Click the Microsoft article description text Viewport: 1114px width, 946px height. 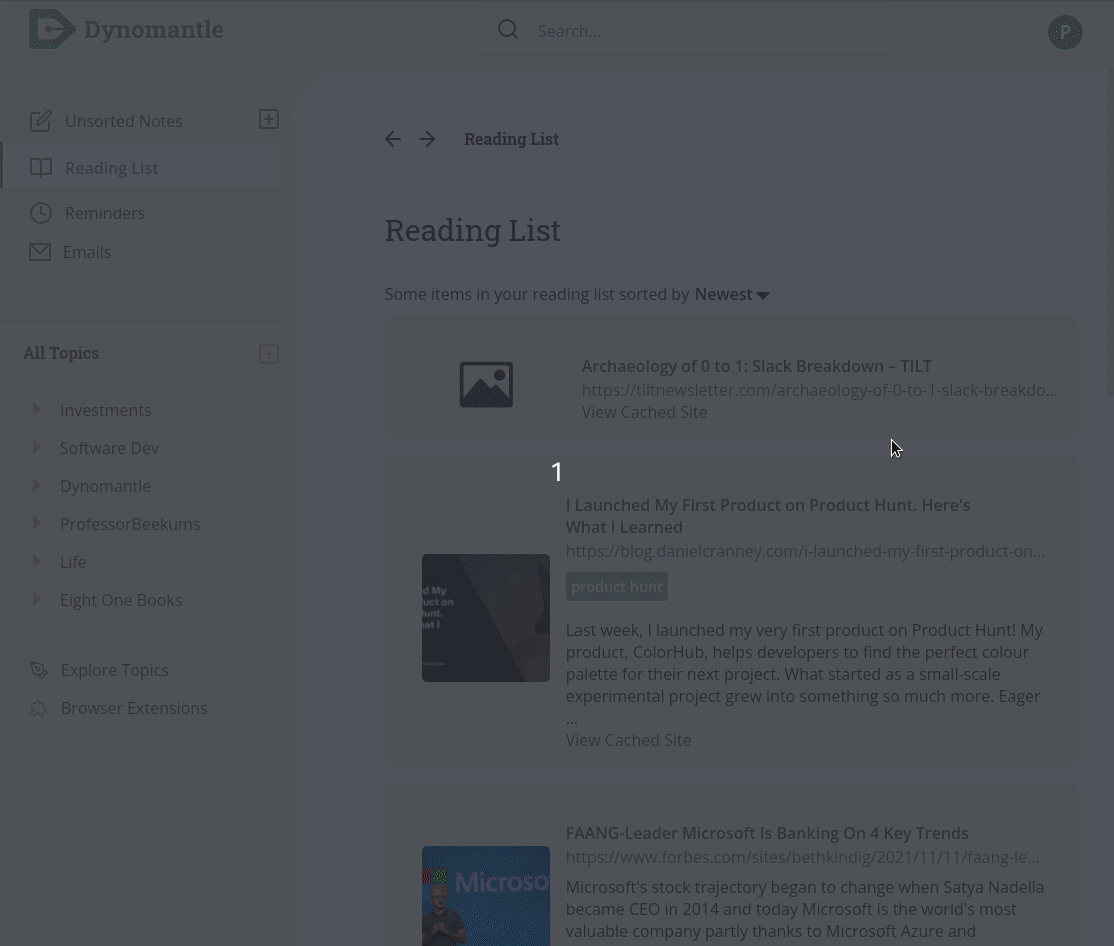tap(805, 909)
